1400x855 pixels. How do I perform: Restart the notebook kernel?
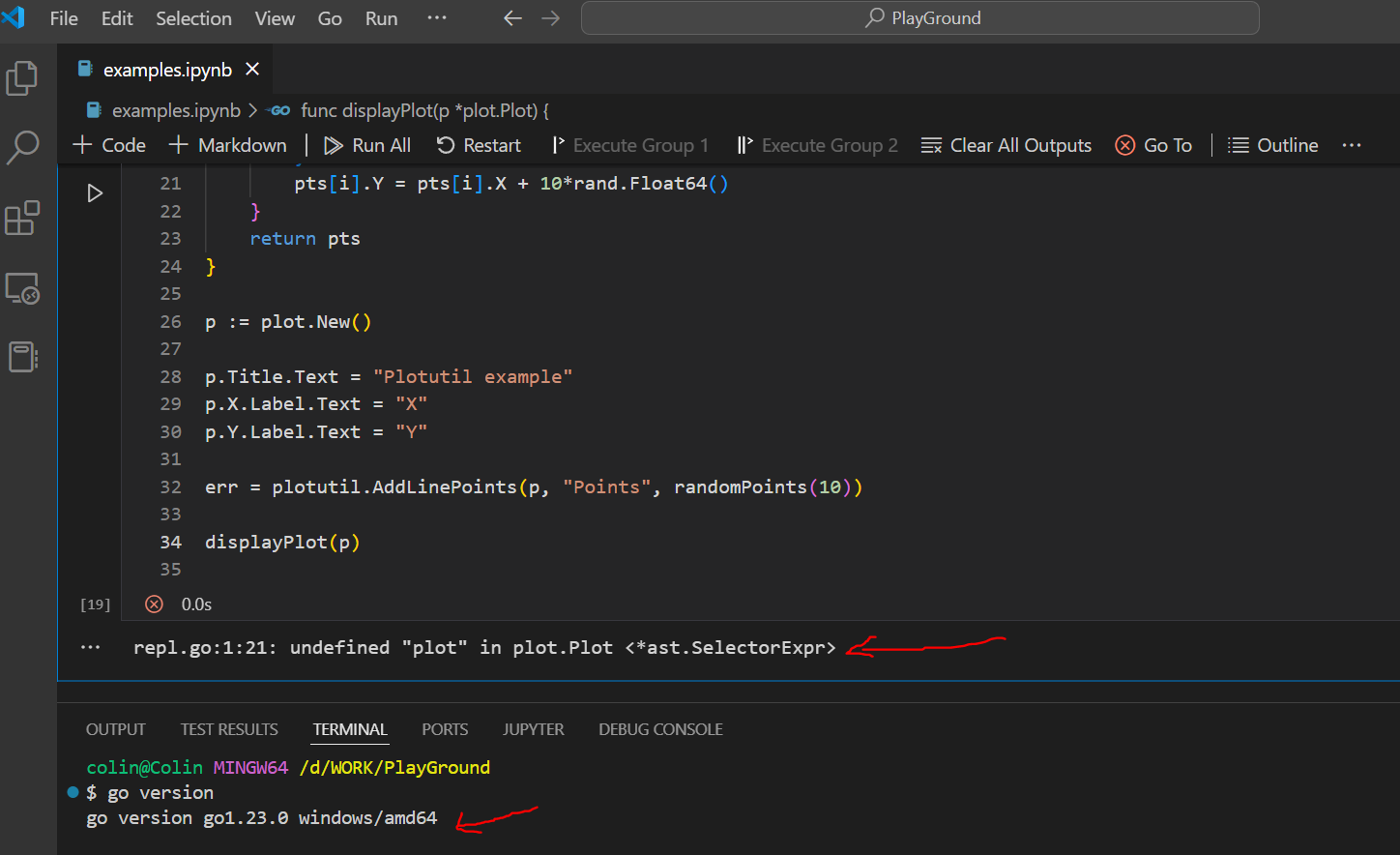point(480,145)
